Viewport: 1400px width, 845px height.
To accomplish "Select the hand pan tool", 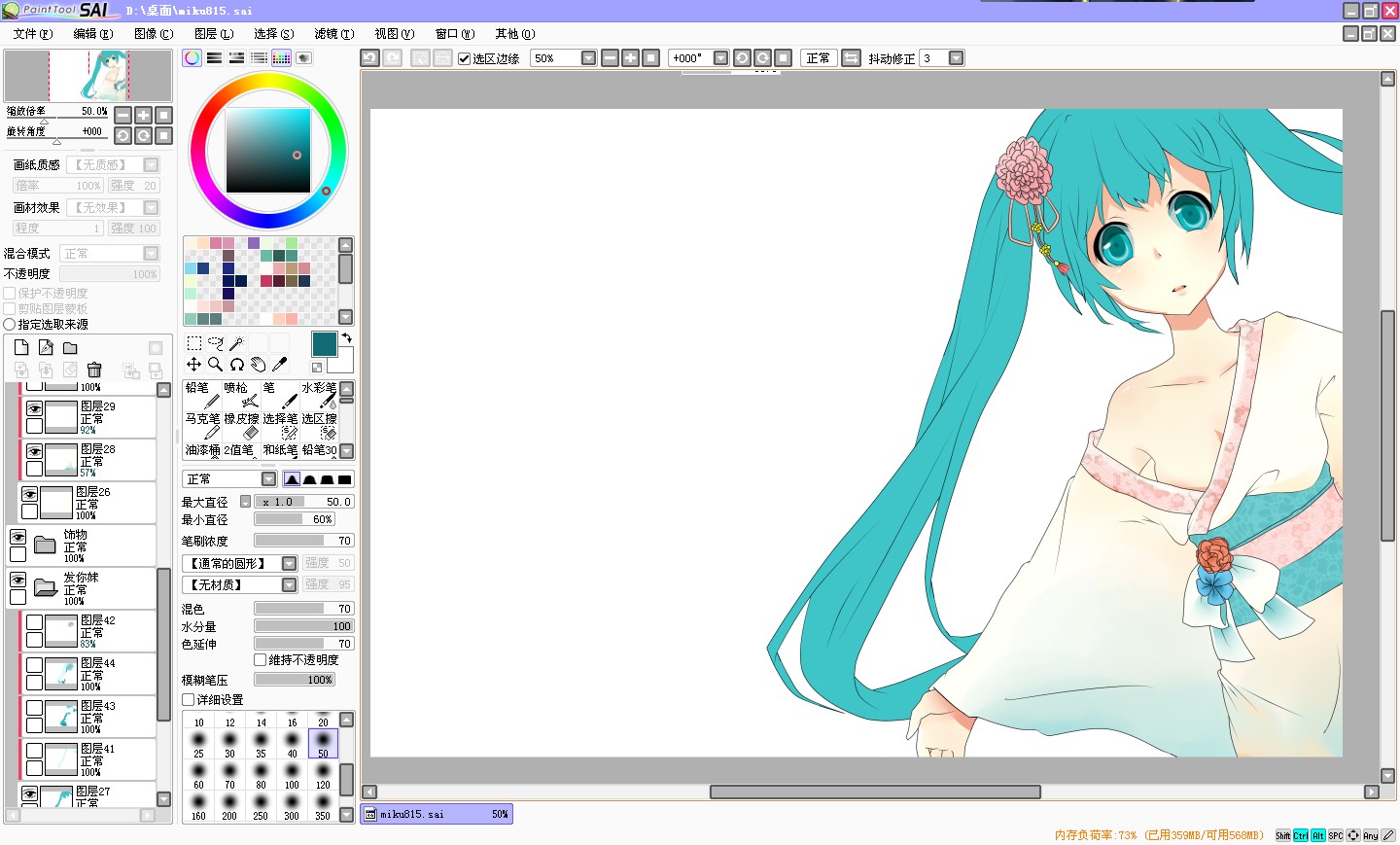I will pos(258,365).
